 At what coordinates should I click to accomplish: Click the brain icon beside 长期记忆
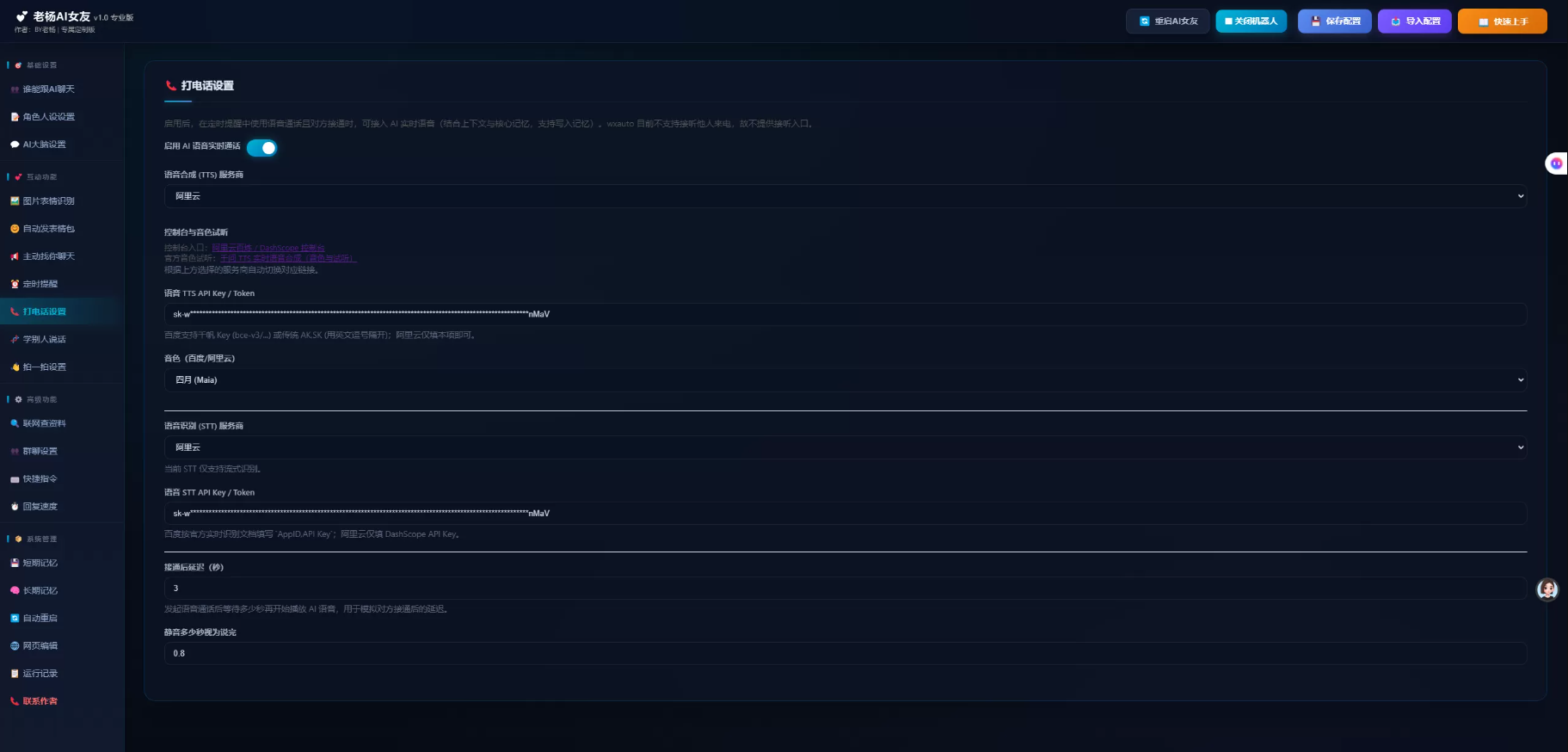(15, 590)
